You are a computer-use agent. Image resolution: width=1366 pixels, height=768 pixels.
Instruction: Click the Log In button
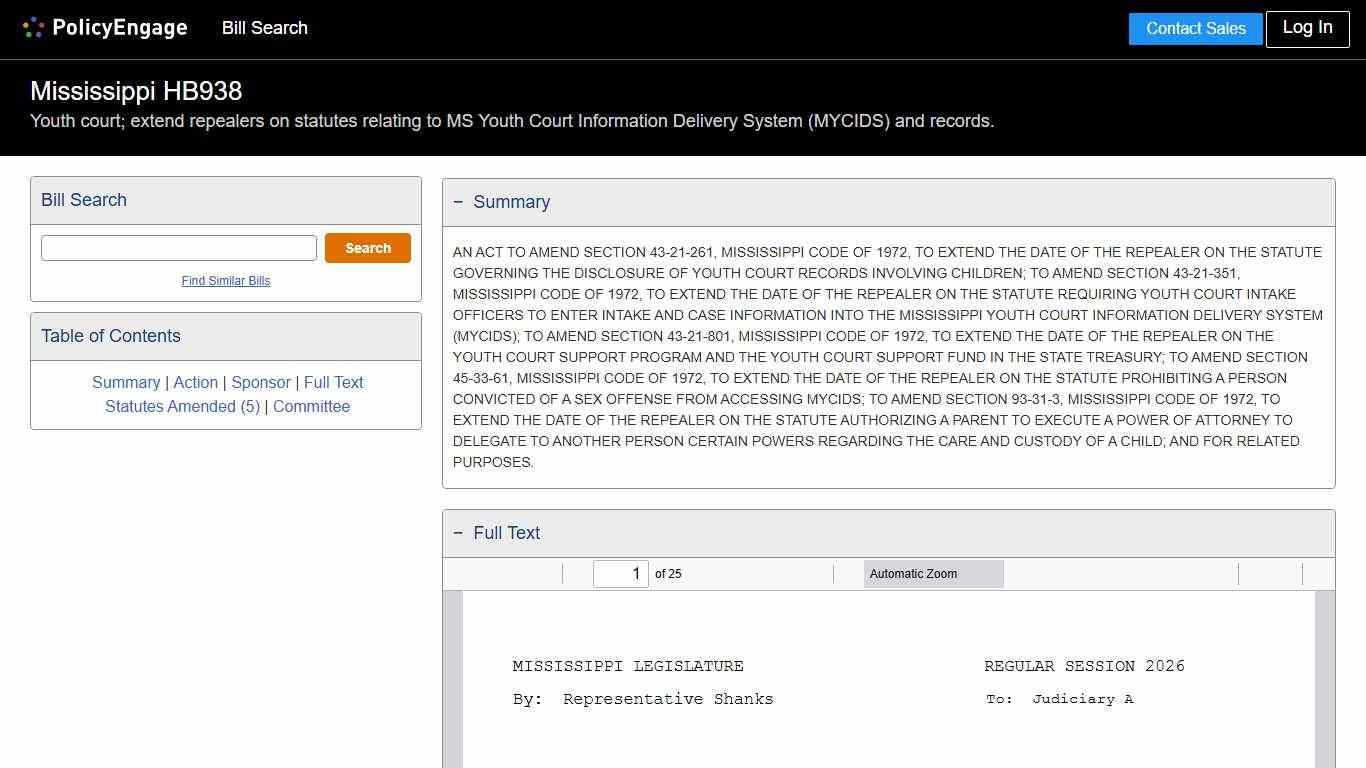click(x=1307, y=29)
